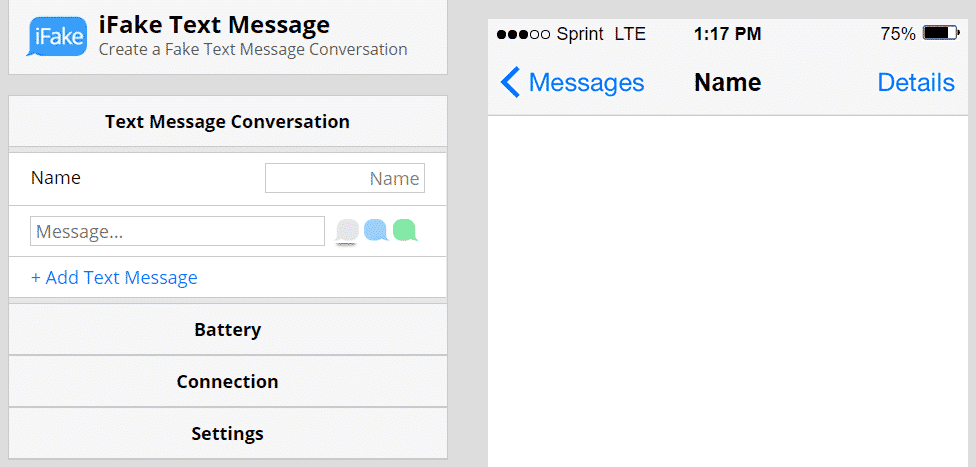This screenshot has height=467, width=976.
Task: Select the grey speech bubble style
Action: point(347,231)
